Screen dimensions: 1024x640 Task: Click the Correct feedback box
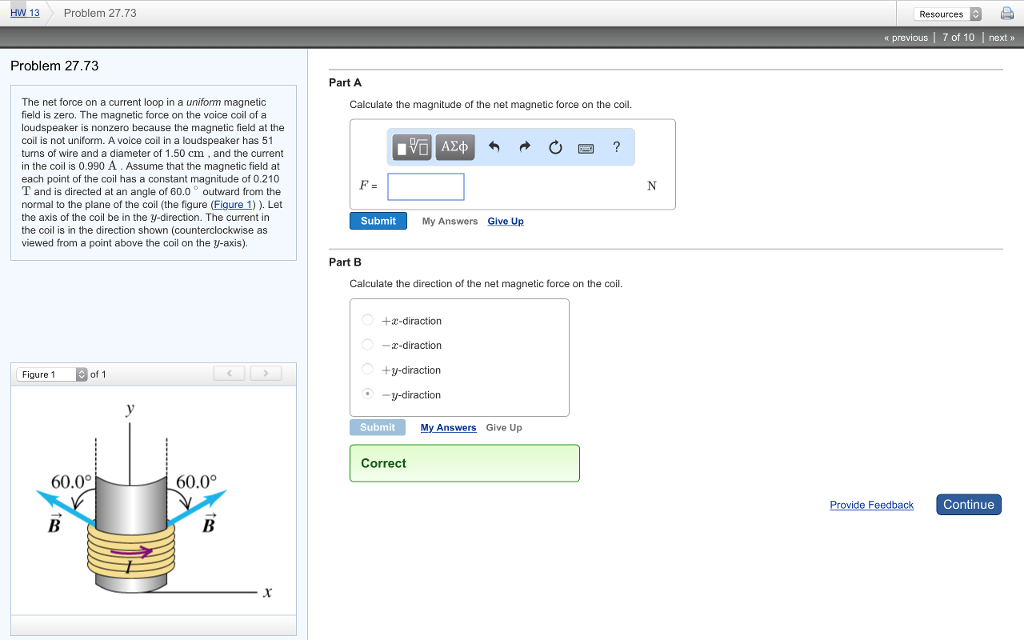pyautogui.click(x=464, y=463)
